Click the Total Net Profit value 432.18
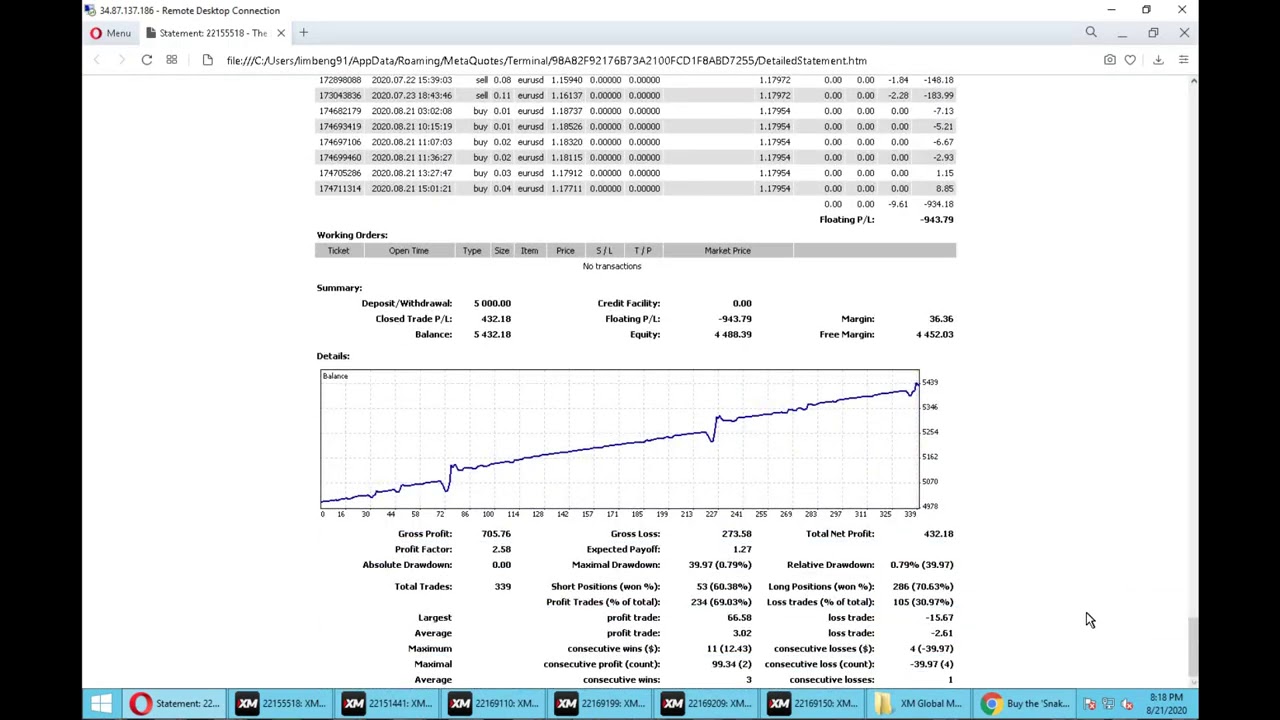 pos(938,534)
